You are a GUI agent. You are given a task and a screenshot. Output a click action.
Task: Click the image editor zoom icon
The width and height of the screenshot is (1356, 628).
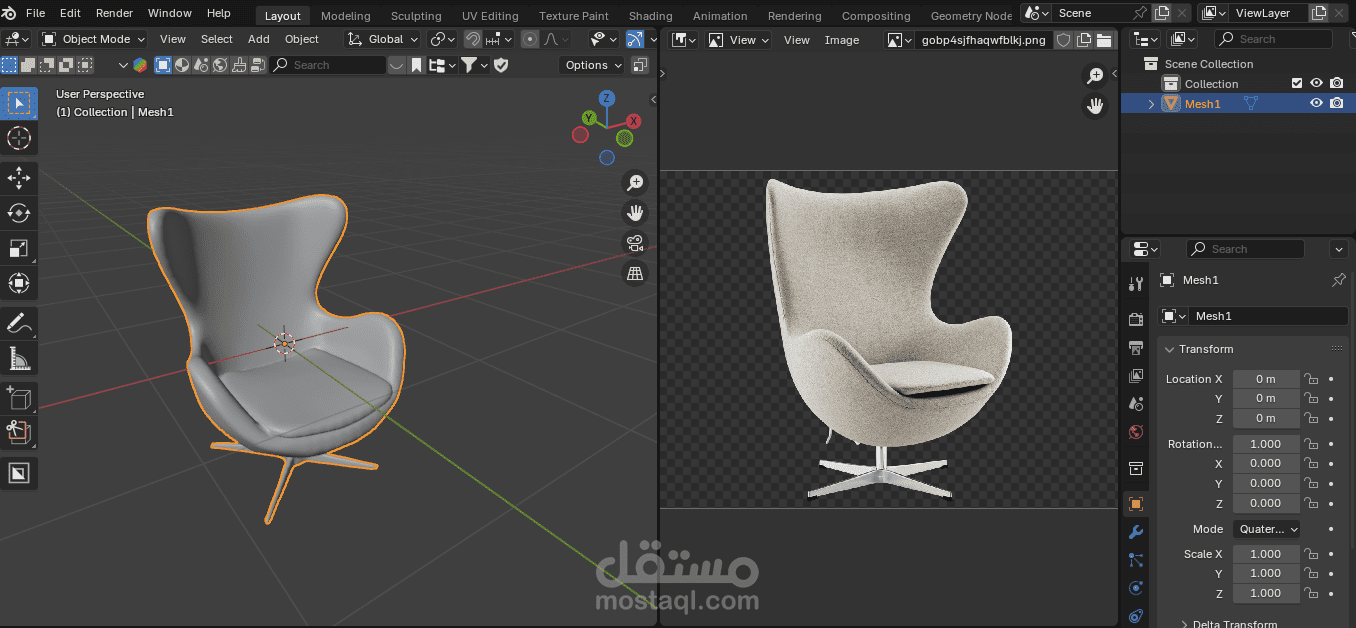(1096, 76)
